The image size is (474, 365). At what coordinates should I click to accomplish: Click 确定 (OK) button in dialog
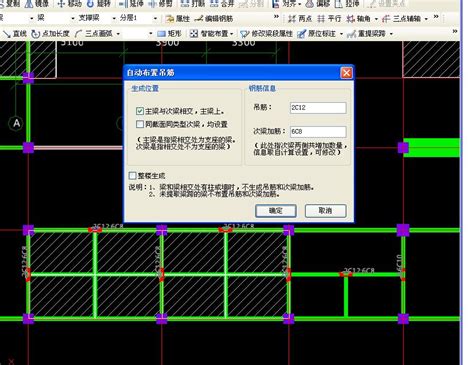(x=276, y=211)
